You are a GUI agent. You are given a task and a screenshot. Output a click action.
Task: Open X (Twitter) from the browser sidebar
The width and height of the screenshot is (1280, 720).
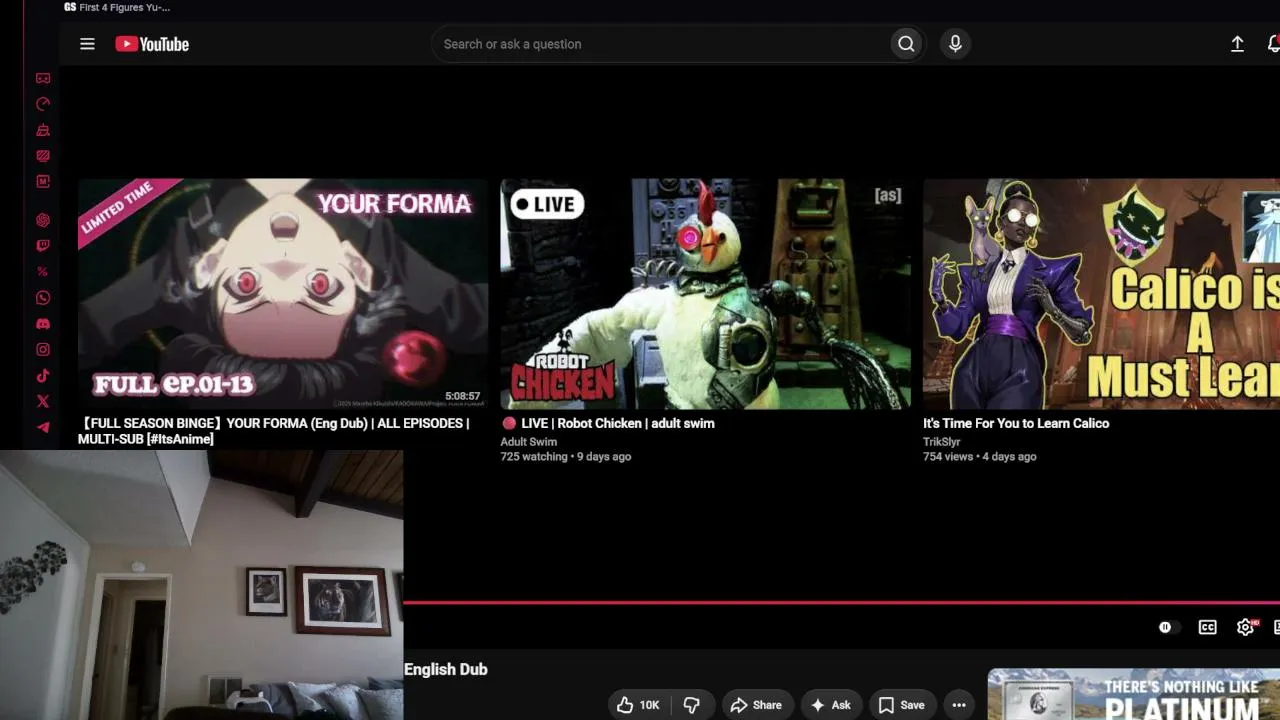[x=43, y=402]
